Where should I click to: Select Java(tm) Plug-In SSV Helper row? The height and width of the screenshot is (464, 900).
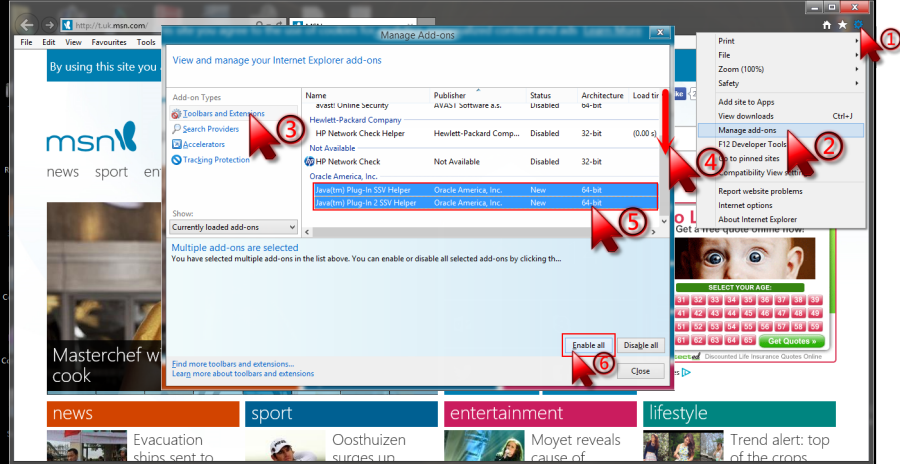coord(485,190)
